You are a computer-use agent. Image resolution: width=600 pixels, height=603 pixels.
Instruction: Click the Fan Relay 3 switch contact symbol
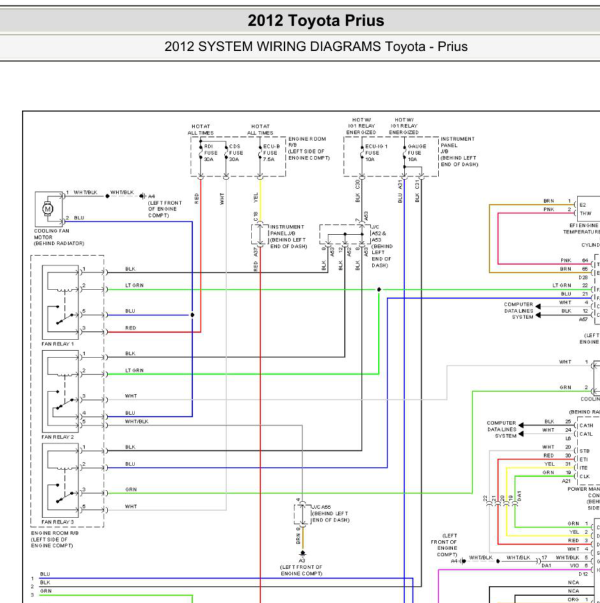coord(64,495)
